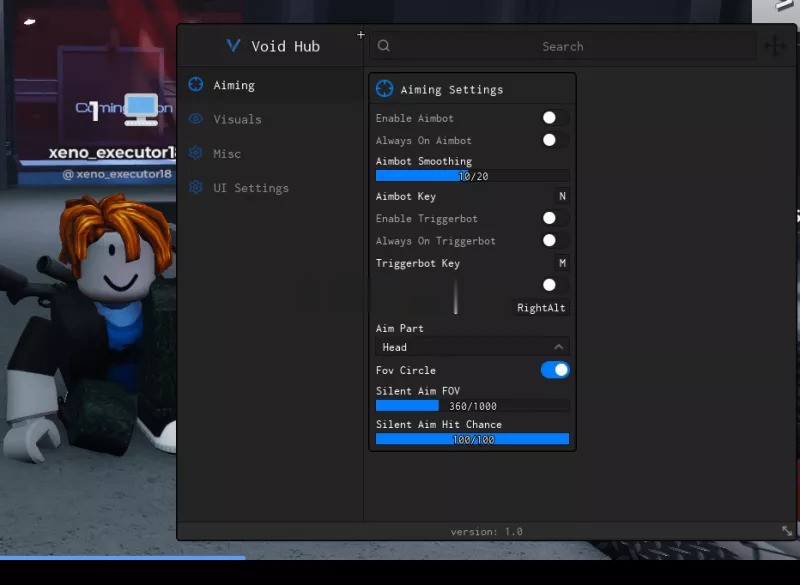
Task: Click the Aimbot Key N keybind button
Action: tap(562, 196)
